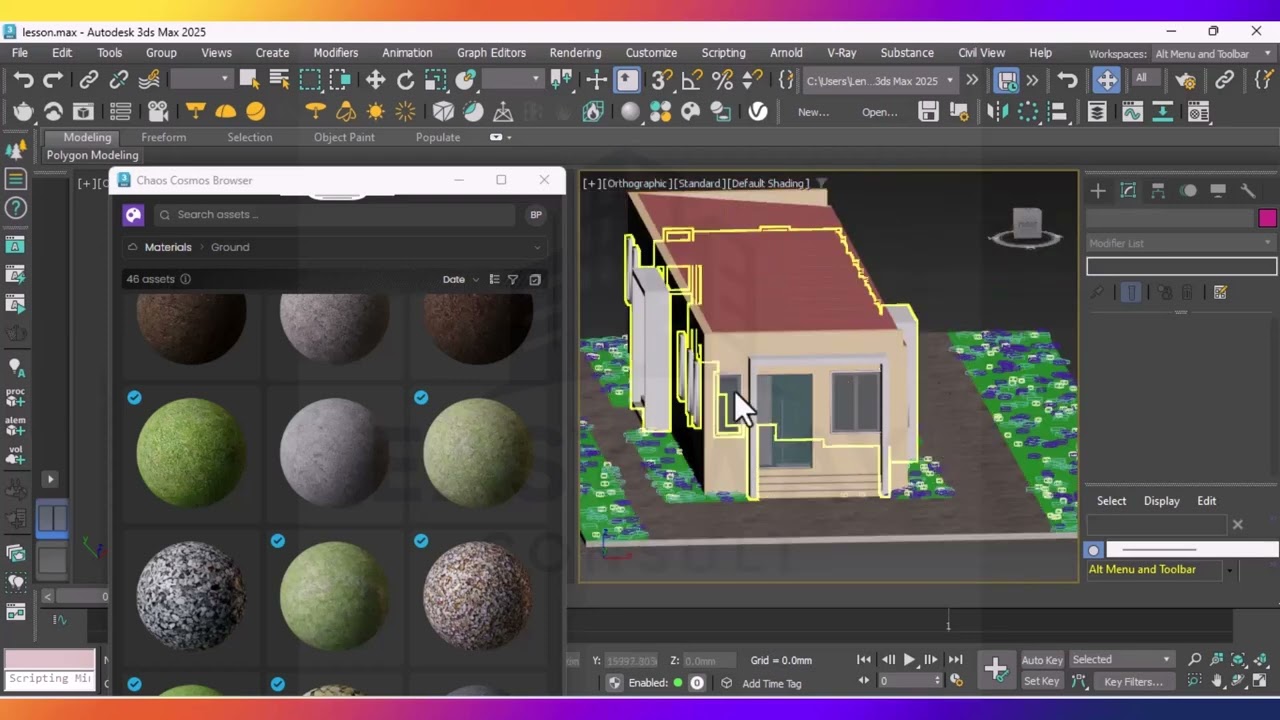The width and height of the screenshot is (1280, 720).
Task: Switch to the Object Paint ribbon tab
Action: tap(344, 137)
